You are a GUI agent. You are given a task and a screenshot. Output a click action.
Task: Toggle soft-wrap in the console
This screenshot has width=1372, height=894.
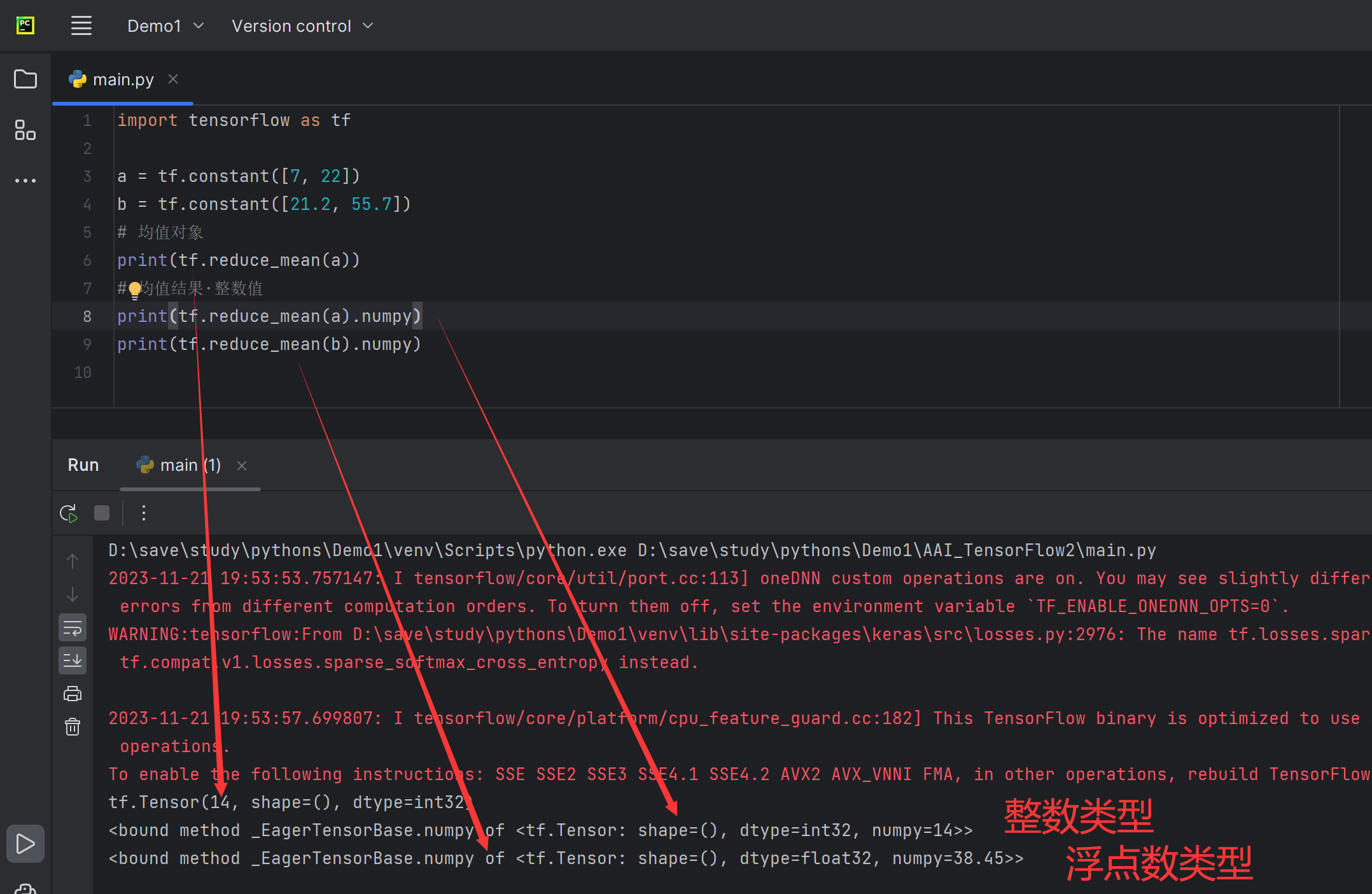click(73, 629)
